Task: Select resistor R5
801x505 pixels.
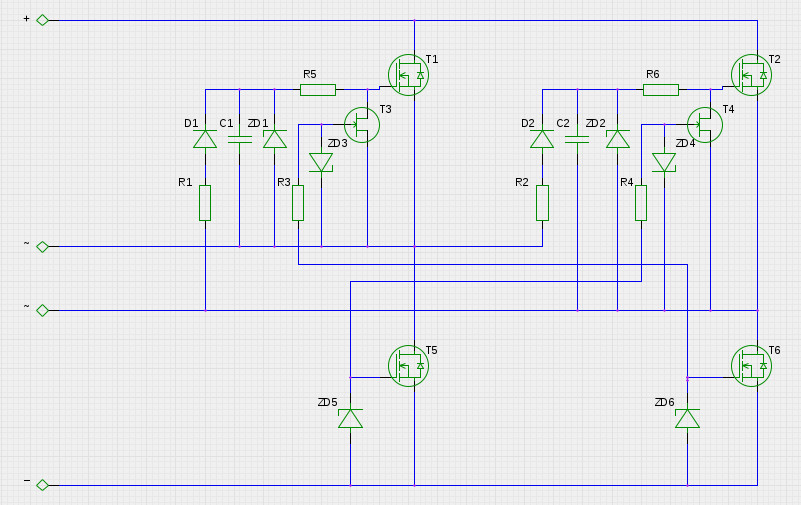Action: pyautogui.click(x=318, y=90)
